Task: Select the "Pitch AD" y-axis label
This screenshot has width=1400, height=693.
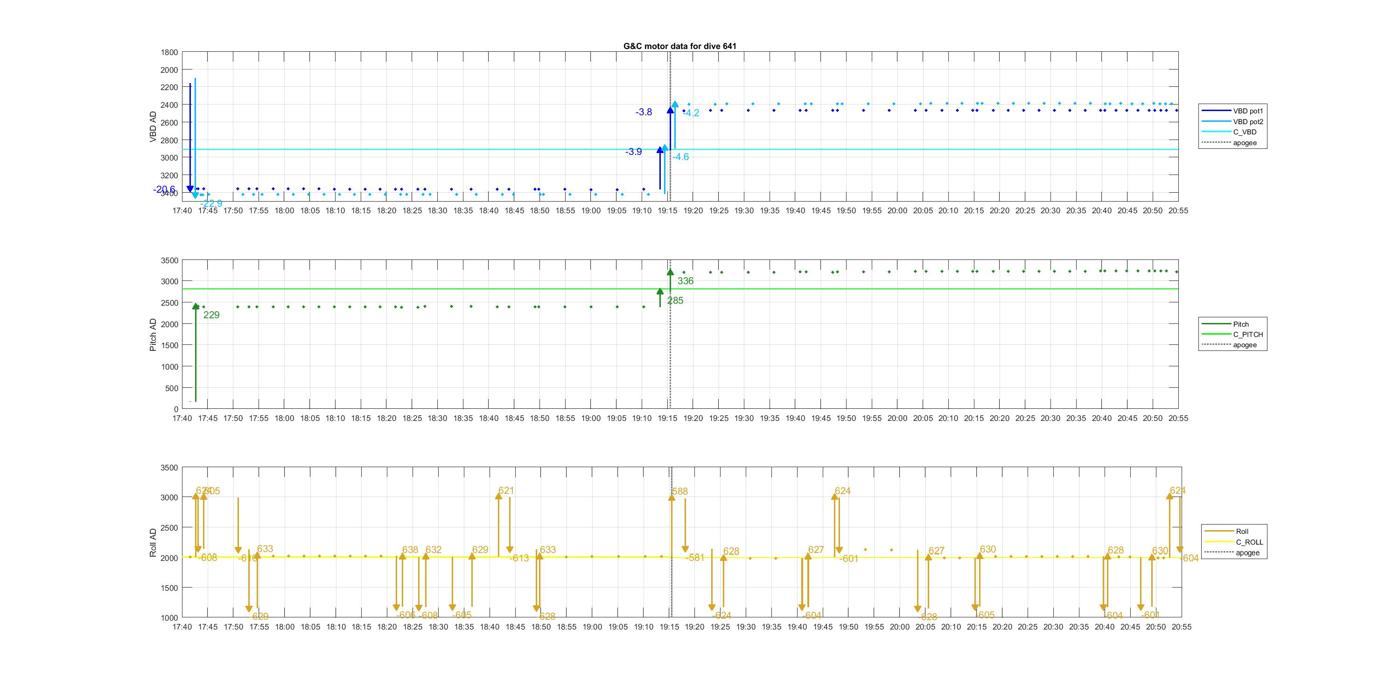Action: pos(154,334)
